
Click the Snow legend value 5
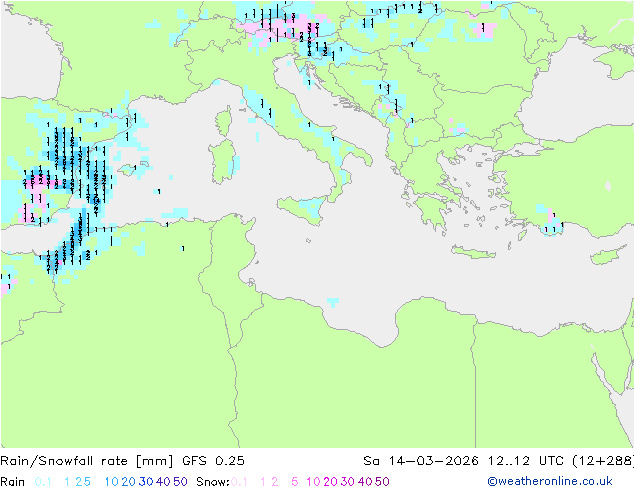(295, 482)
